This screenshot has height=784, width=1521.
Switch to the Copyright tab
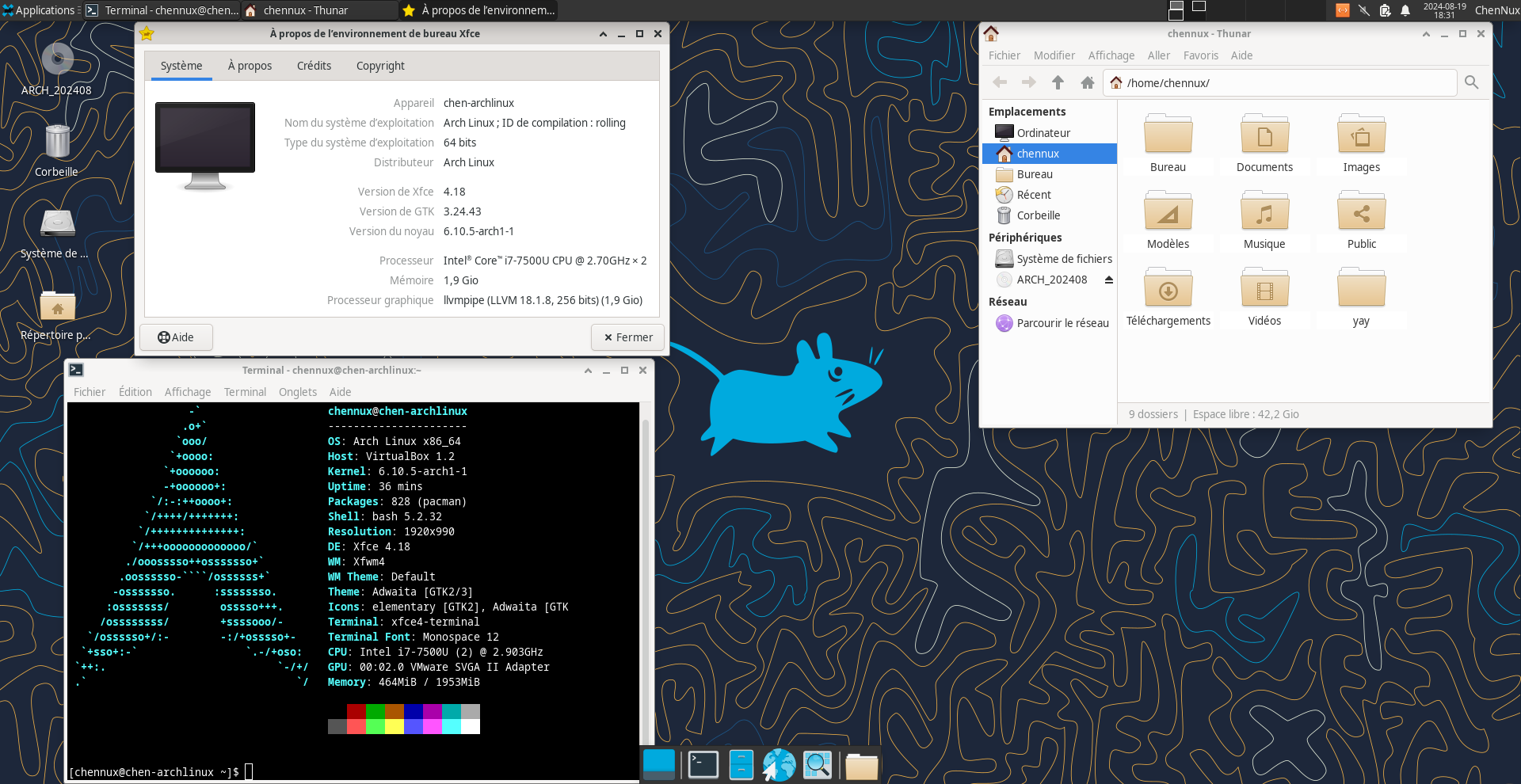pos(380,66)
